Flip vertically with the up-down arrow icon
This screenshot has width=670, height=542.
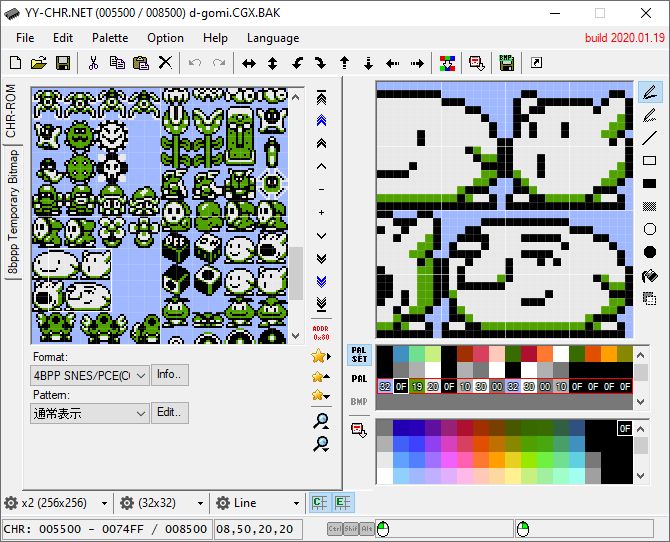point(273,64)
